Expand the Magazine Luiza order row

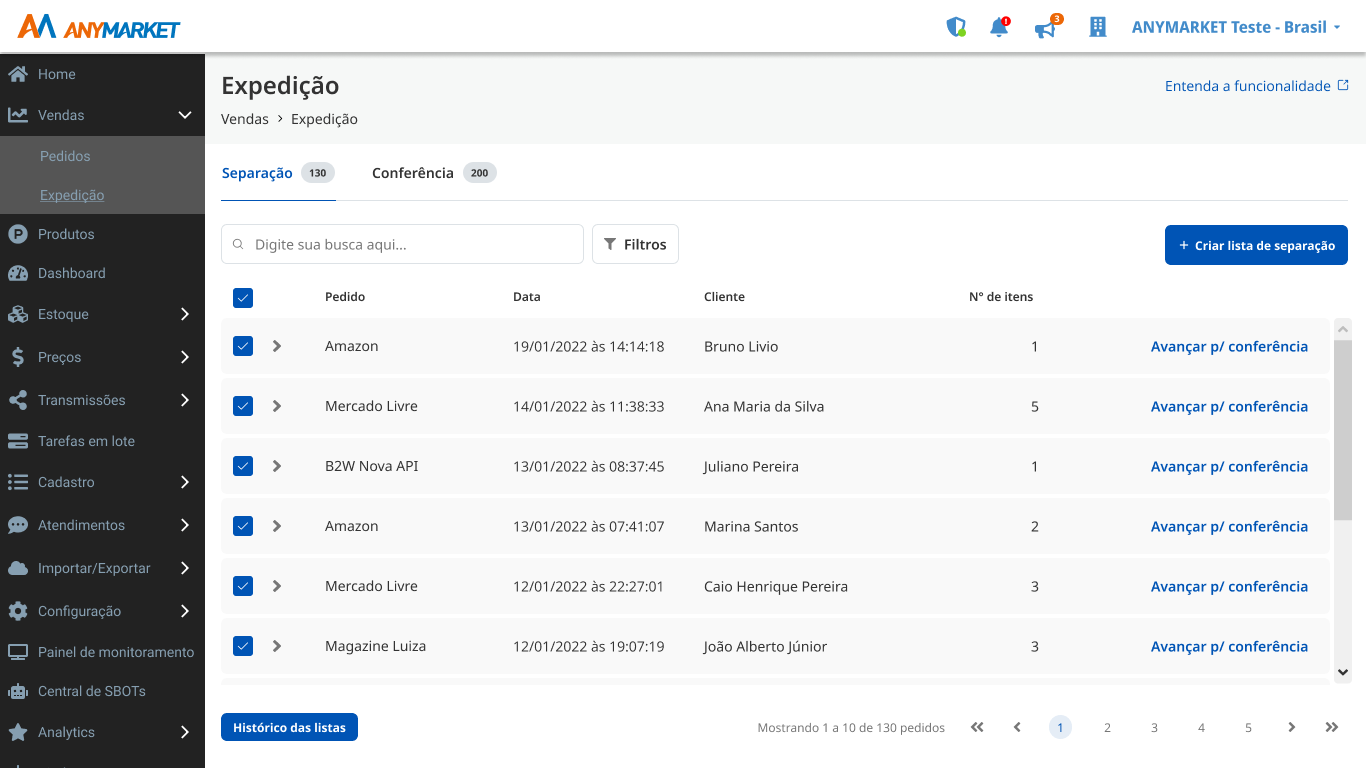[x=277, y=646]
